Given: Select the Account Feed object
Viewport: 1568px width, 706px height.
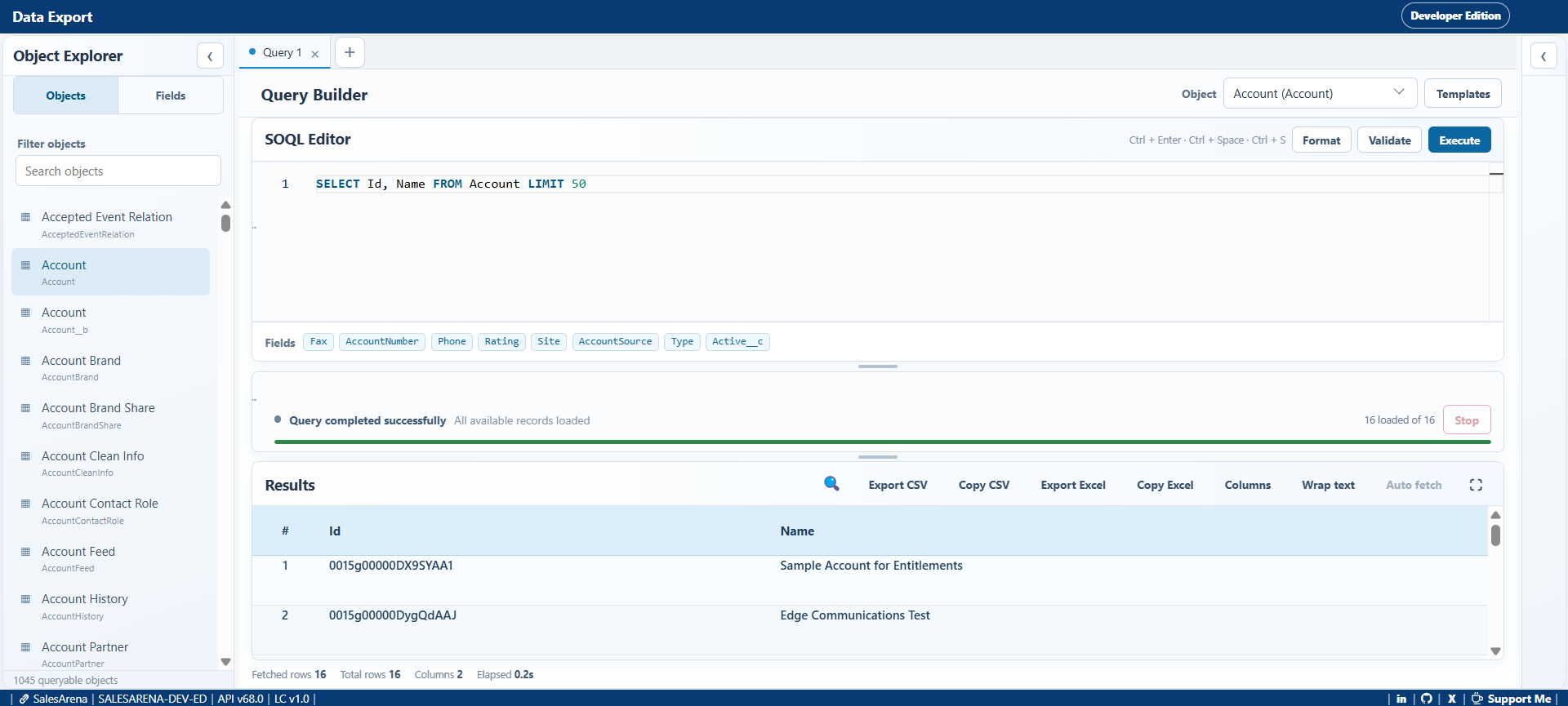Looking at the screenshot, I should point(110,559).
